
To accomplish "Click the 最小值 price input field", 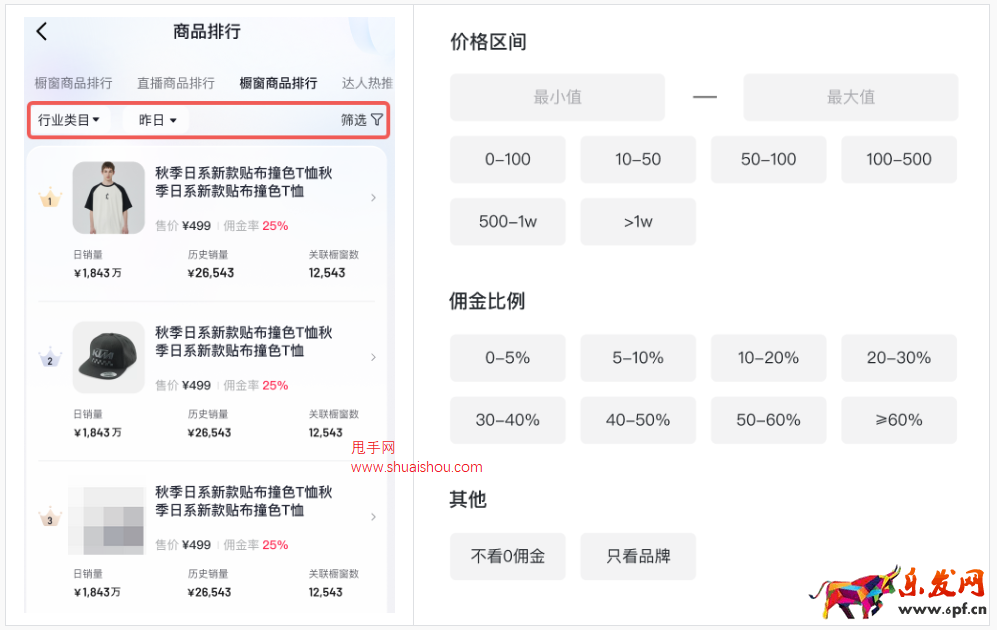I will [557, 97].
